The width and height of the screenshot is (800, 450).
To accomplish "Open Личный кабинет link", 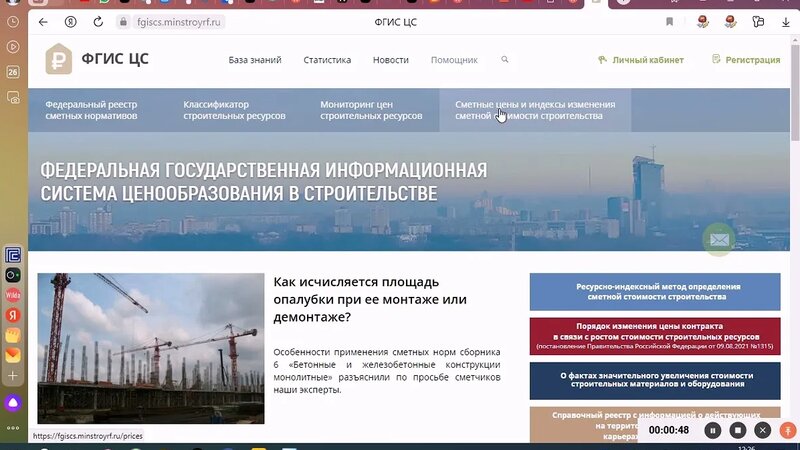I will point(641,60).
